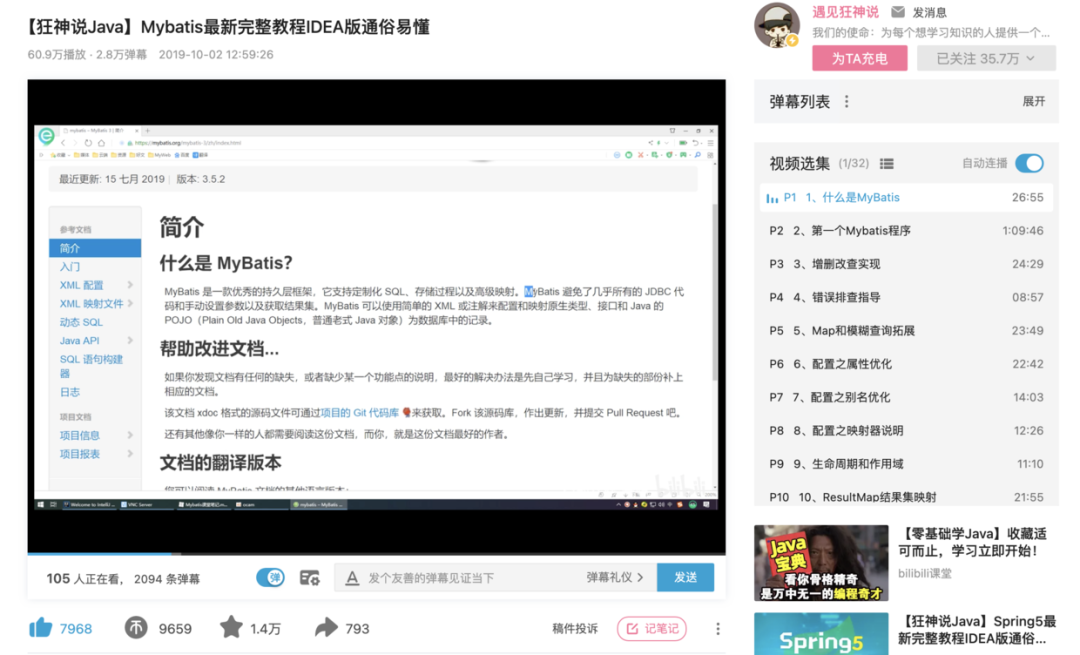Select P9 生命周期和作用域 episode
Screen dimensions: 1080x655
click(x=906, y=464)
